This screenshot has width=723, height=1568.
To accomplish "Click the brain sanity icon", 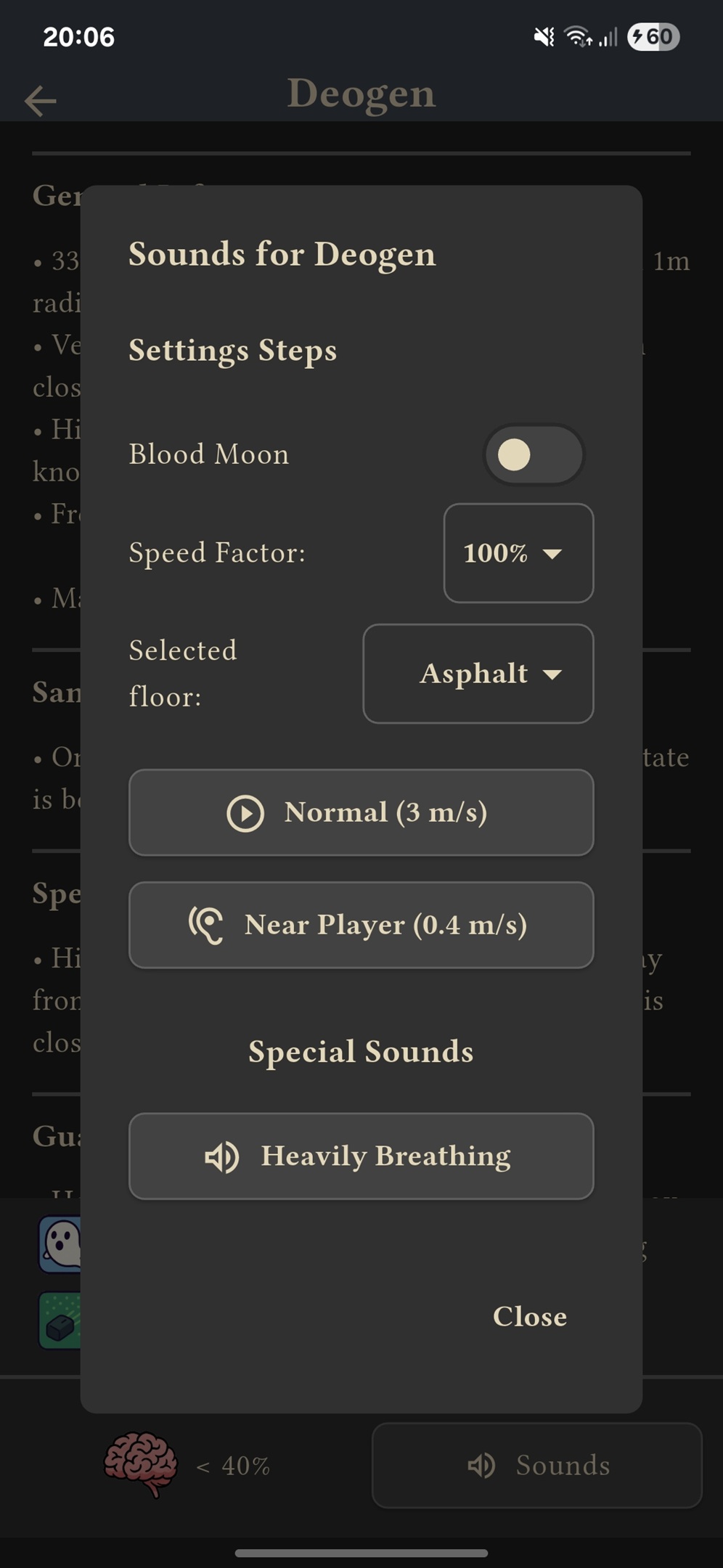I will [x=141, y=1465].
